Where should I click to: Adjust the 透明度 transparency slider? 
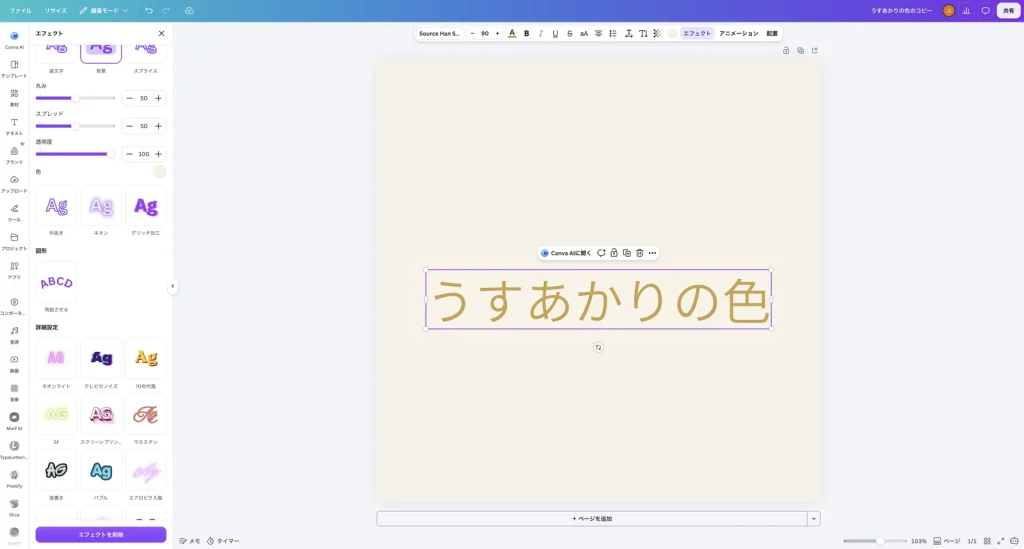[75, 154]
